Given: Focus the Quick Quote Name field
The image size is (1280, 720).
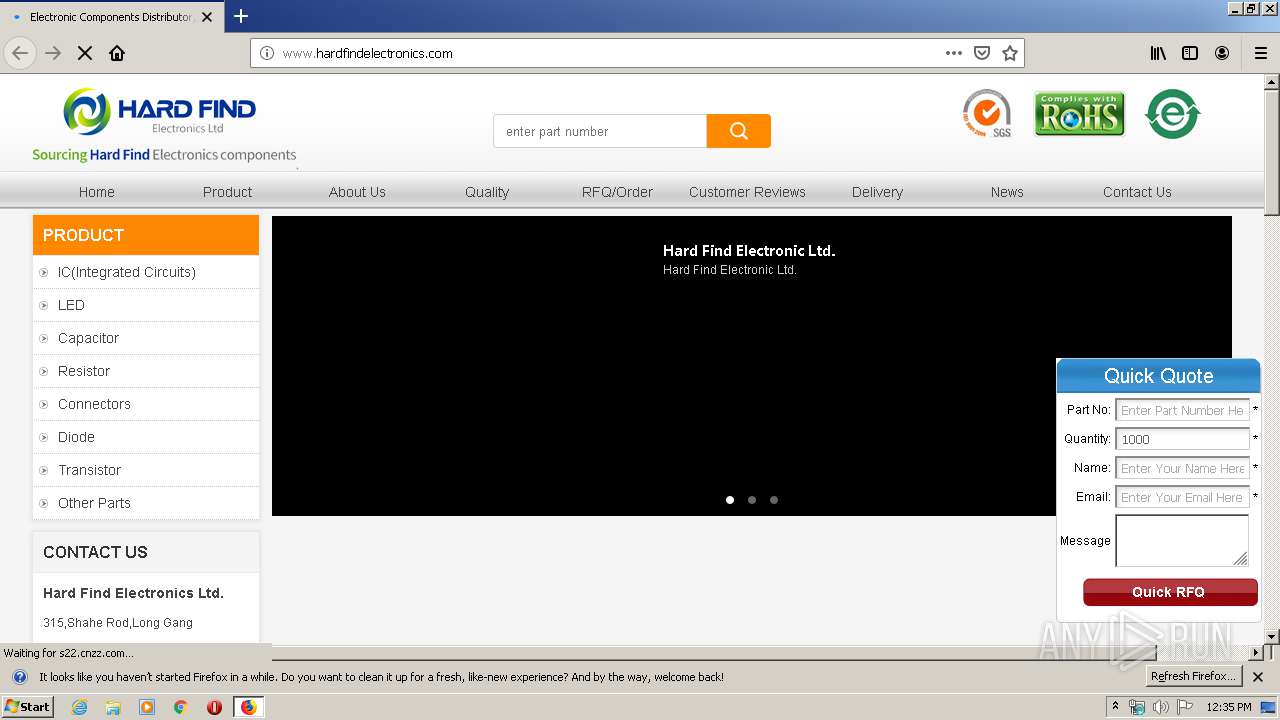Looking at the screenshot, I should (1182, 468).
